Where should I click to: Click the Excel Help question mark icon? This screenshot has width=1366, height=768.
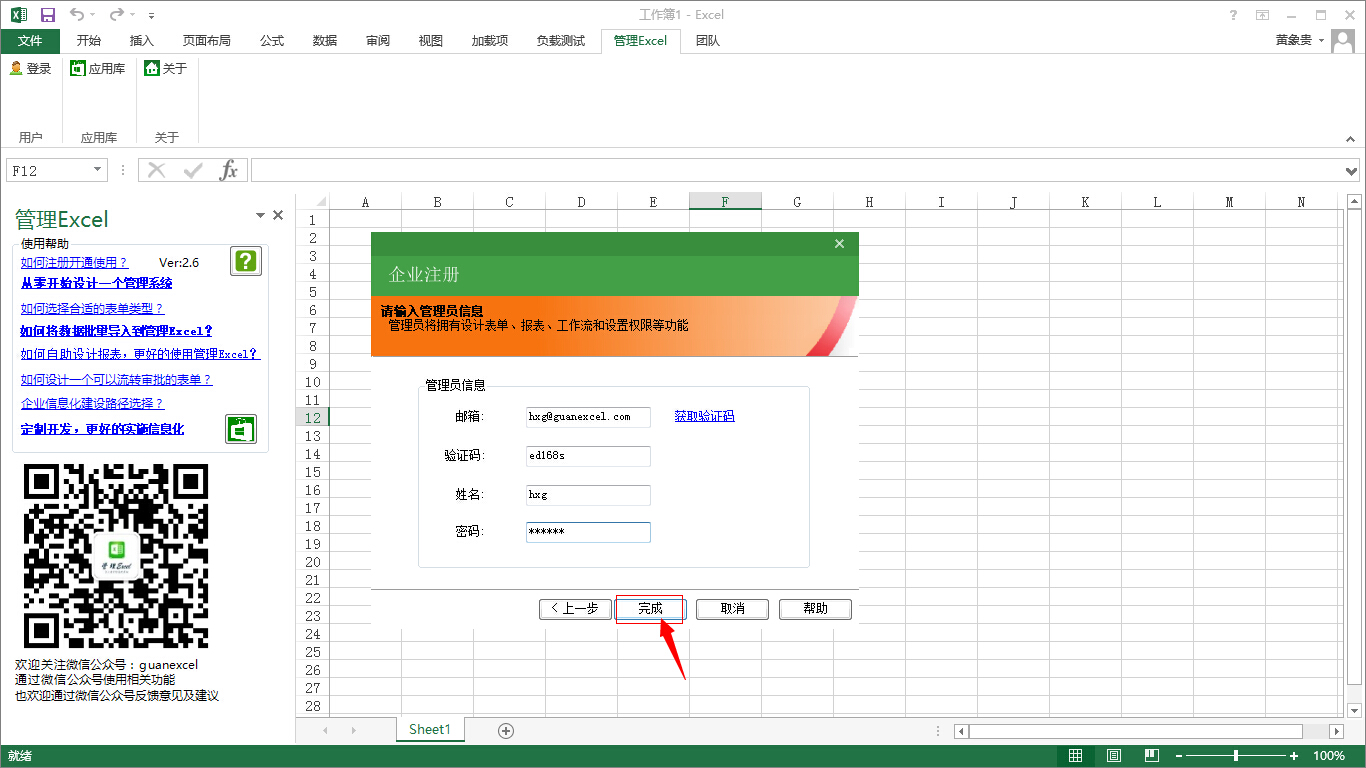[x=1233, y=15]
